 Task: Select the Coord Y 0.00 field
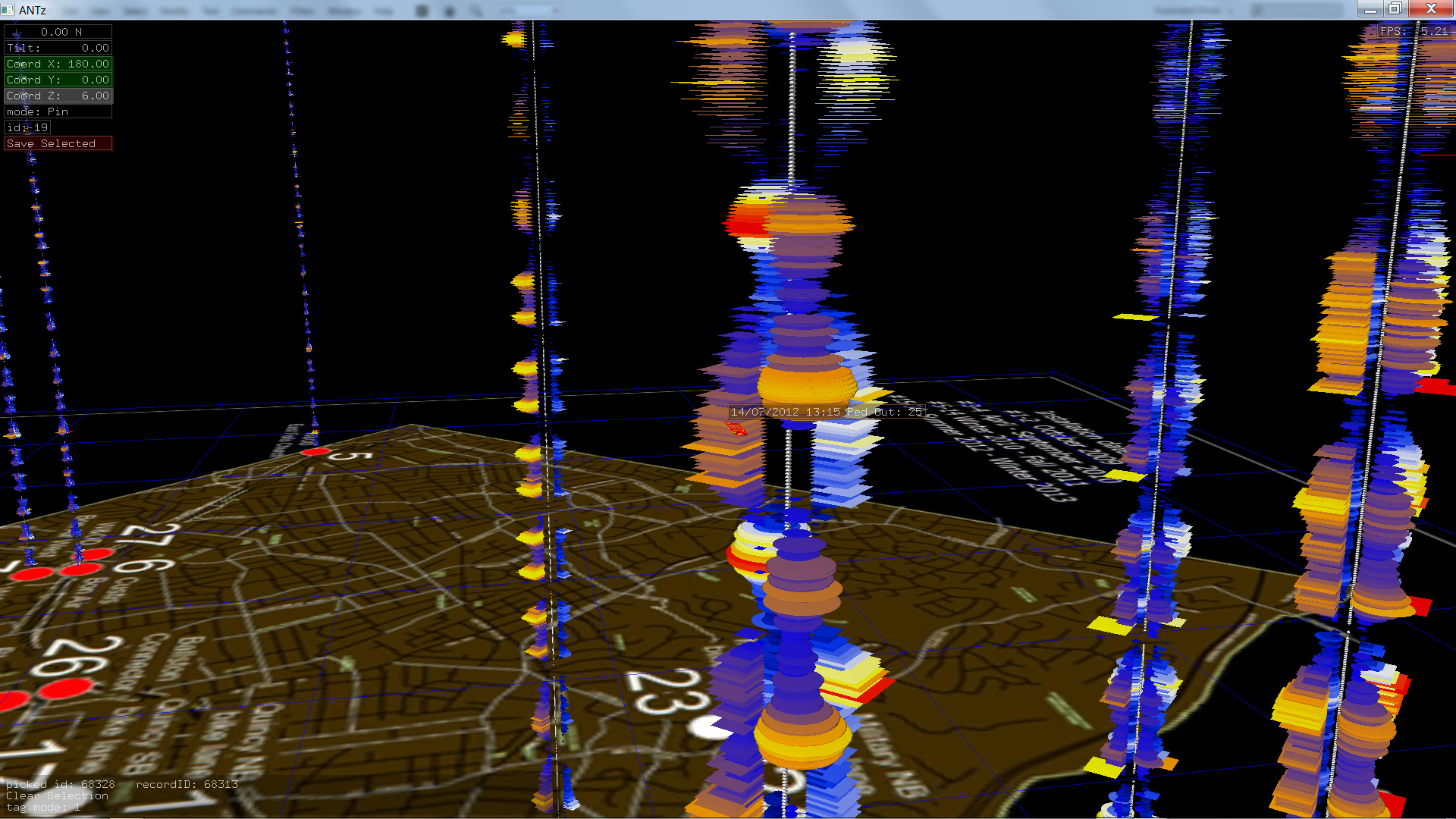click(x=58, y=80)
